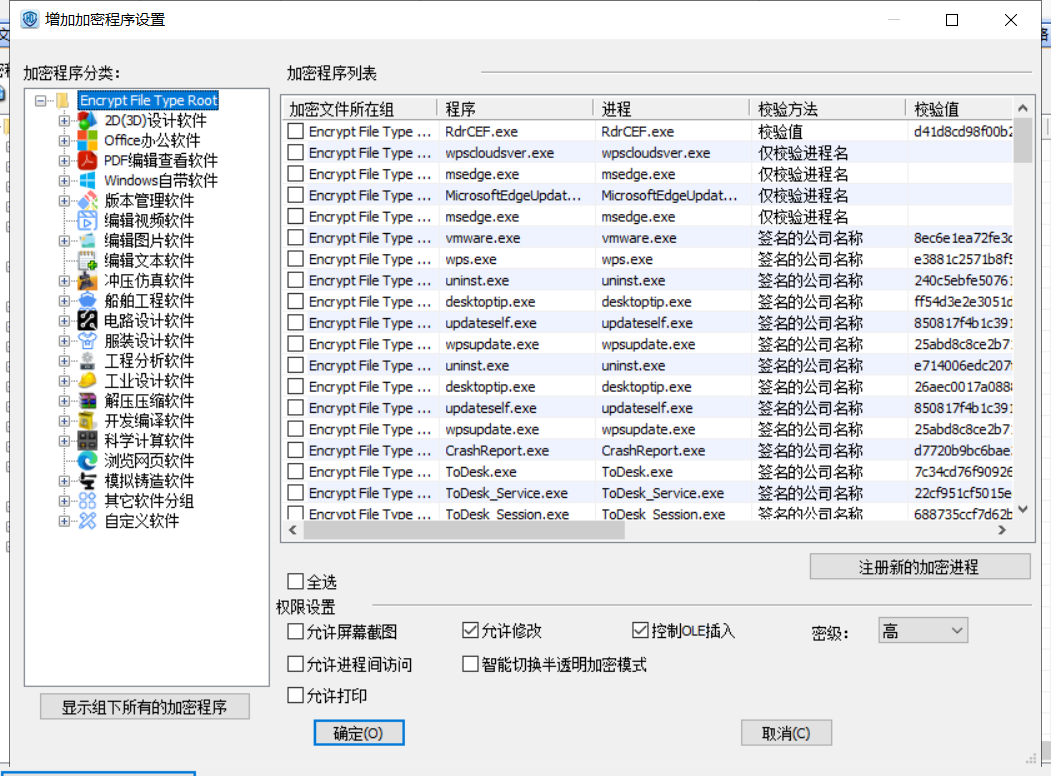Viewport: 1051px width, 776px height.
Task: Click the 电路设计软件 icon
Action: (x=88, y=321)
